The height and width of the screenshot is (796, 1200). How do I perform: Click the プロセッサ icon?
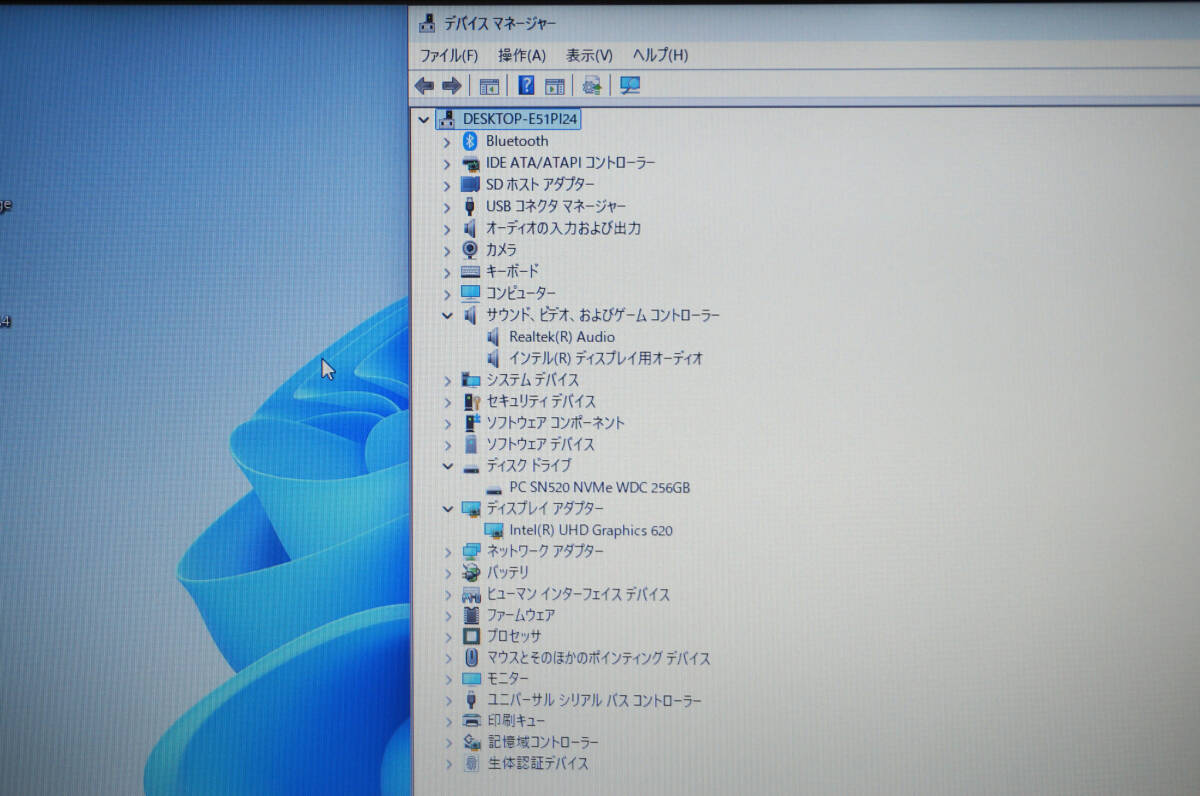tap(471, 636)
